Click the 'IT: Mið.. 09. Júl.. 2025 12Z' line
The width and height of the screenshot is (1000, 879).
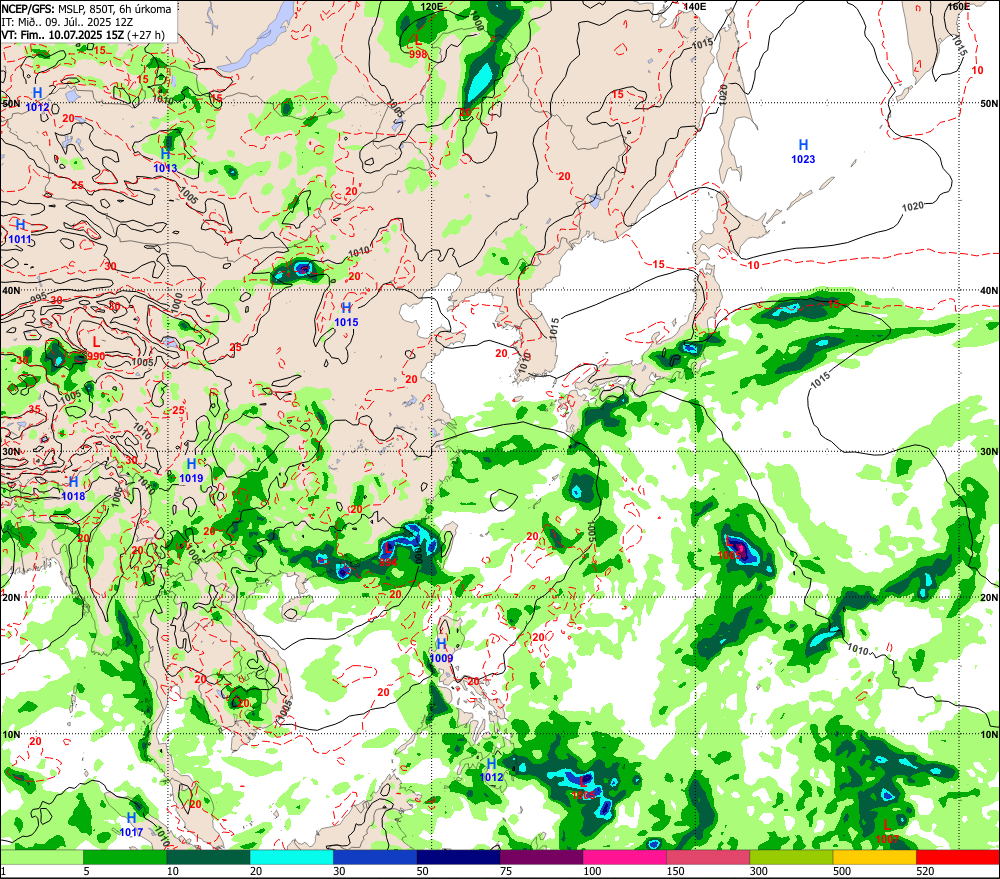(68, 22)
